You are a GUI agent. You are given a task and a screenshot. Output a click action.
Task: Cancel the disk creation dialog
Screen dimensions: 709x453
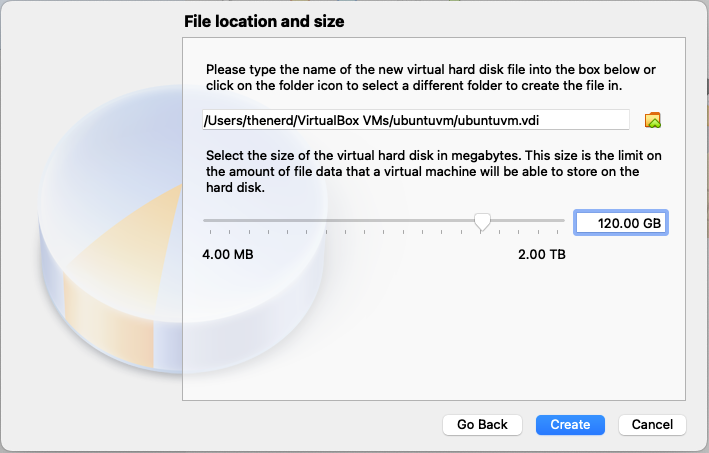pyautogui.click(x=652, y=424)
